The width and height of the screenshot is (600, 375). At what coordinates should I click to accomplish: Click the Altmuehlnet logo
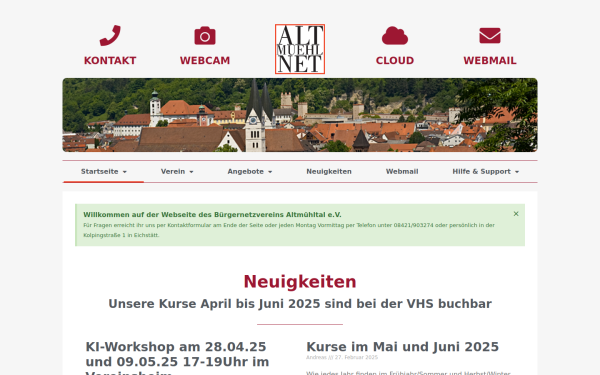300,49
